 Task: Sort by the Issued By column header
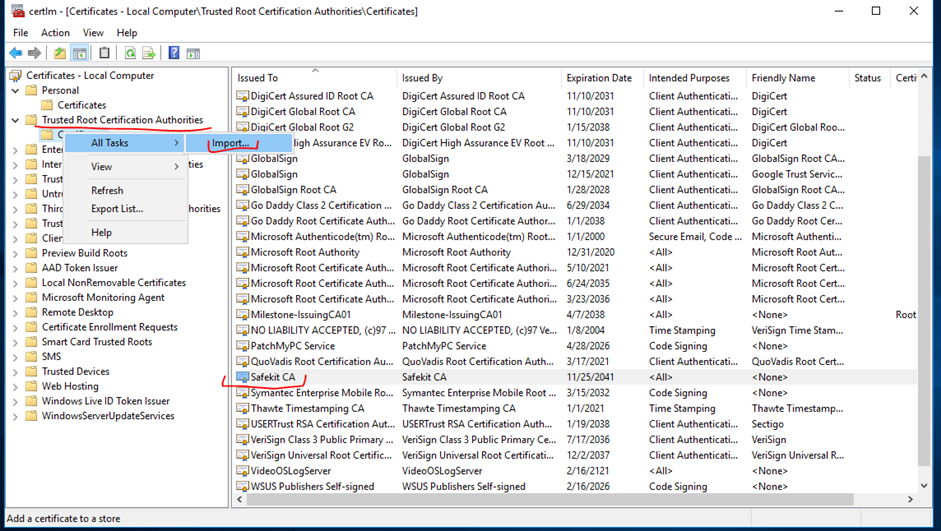[x=479, y=78]
